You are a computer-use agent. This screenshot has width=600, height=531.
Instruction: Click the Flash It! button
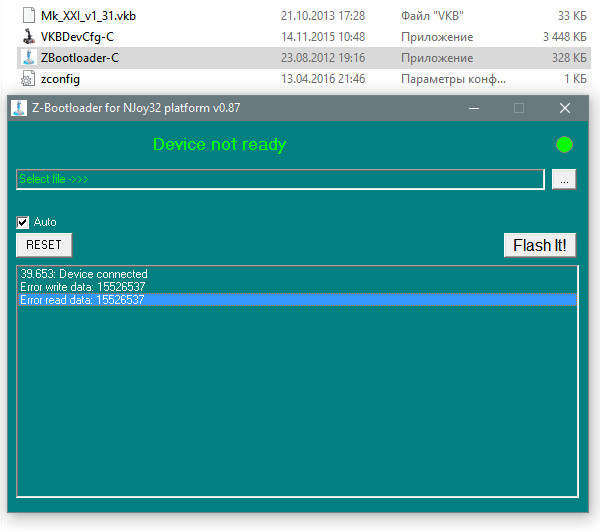click(x=539, y=245)
